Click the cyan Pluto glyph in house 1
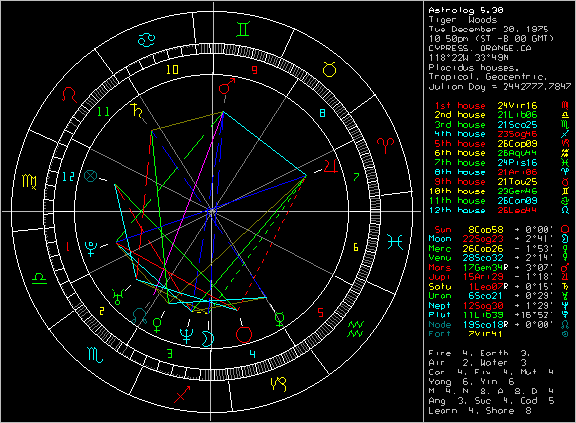 pos(90,248)
